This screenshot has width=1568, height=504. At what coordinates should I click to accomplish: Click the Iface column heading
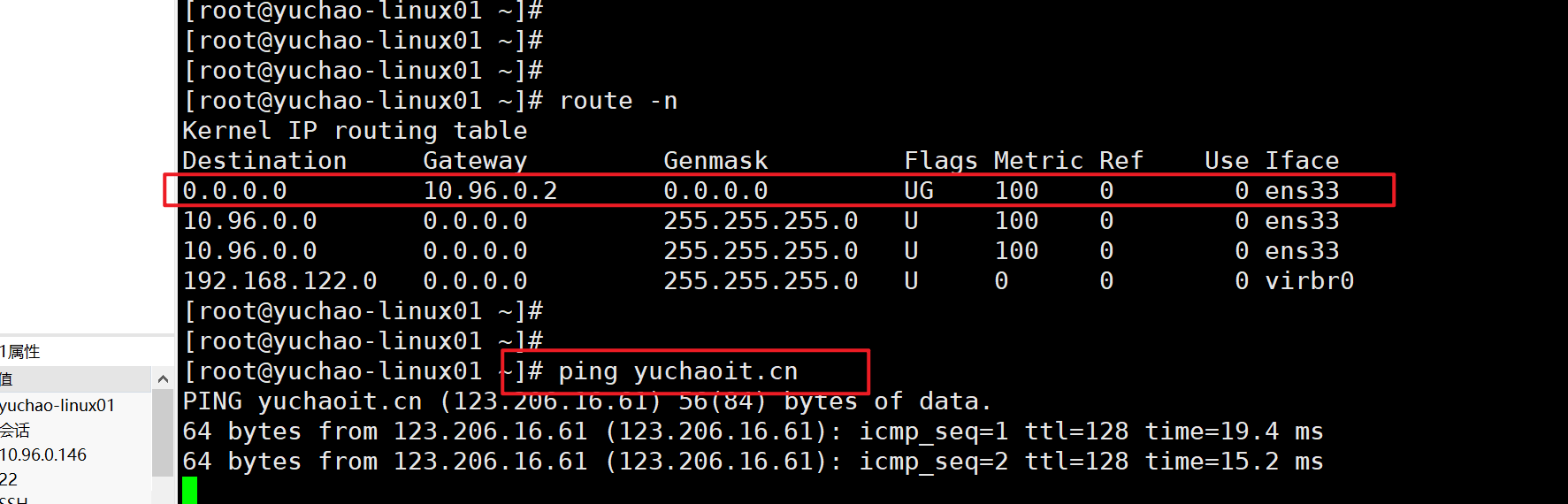(x=1302, y=161)
